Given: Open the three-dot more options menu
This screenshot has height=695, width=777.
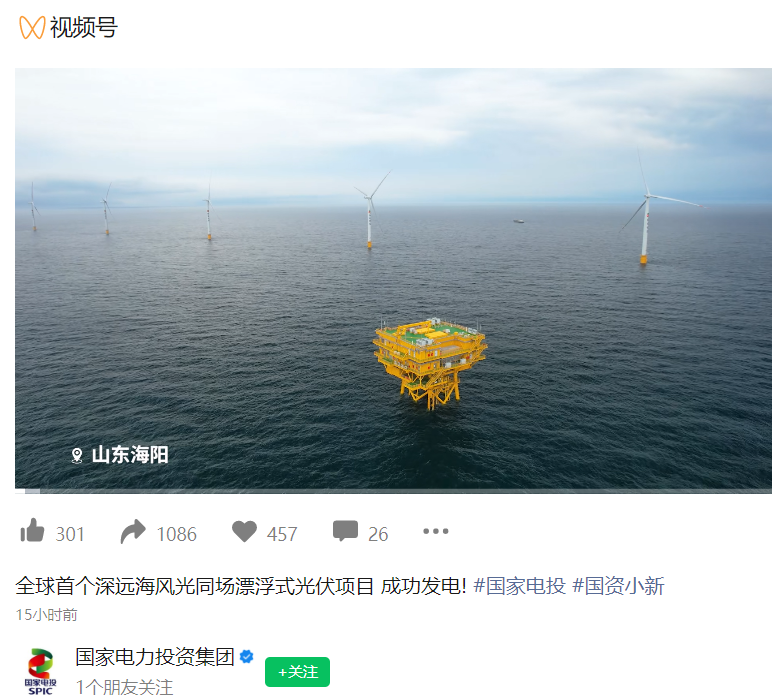Looking at the screenshot, I should [436, 532].
